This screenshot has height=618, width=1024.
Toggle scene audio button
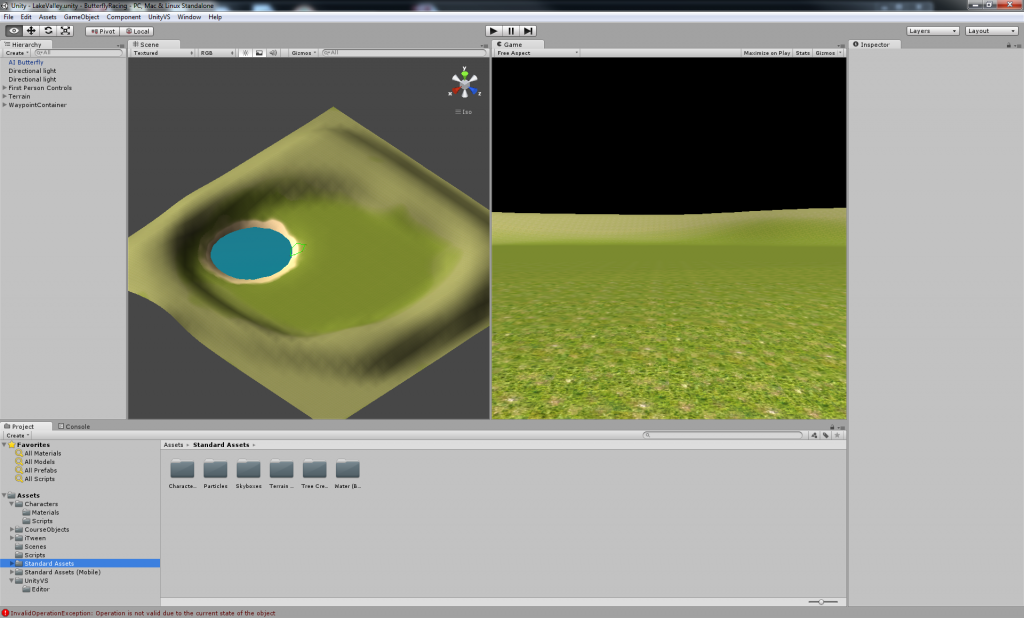274,53
